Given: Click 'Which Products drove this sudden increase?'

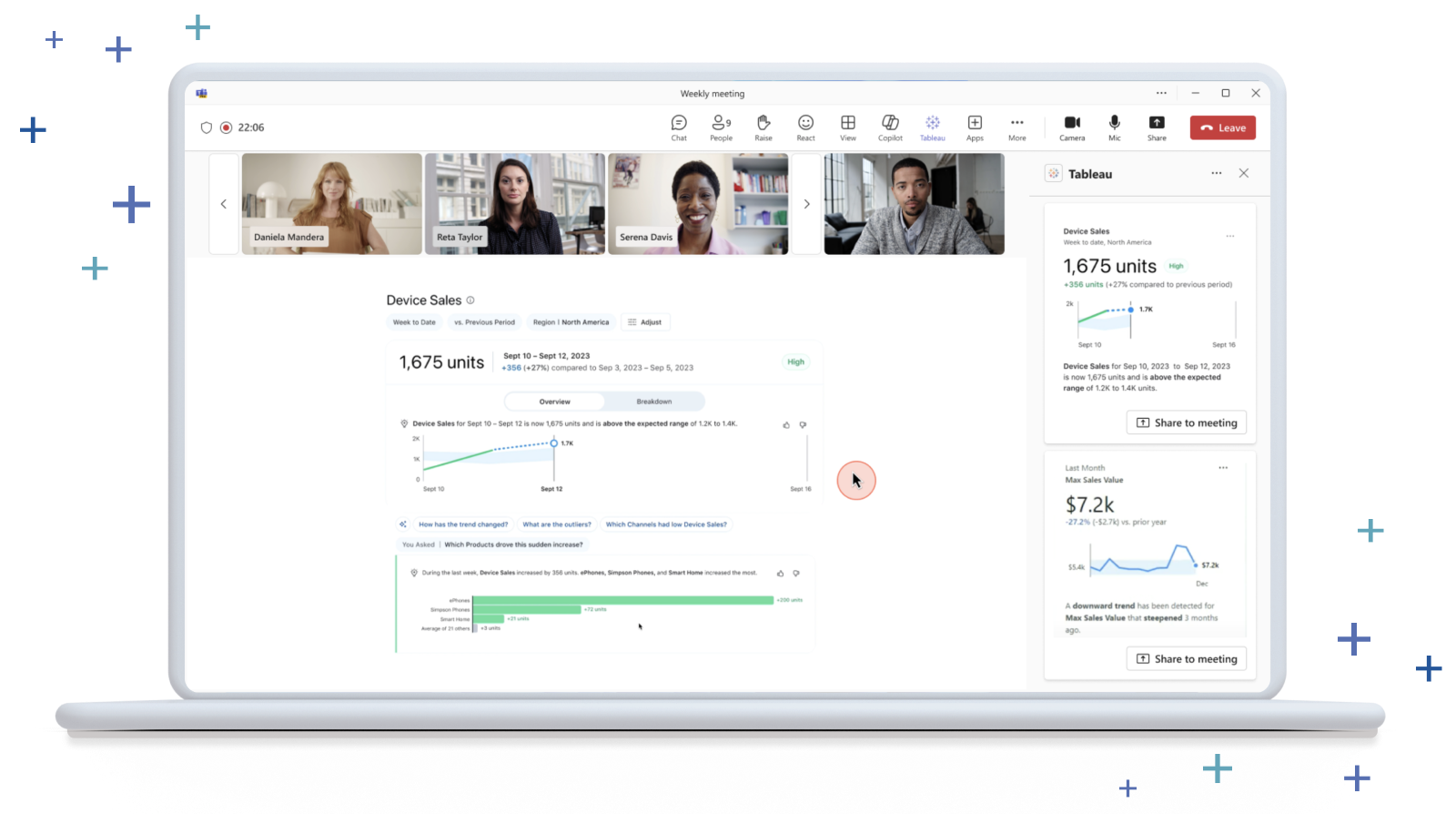Looking at the screenshot, I should (x=513, y=544).
